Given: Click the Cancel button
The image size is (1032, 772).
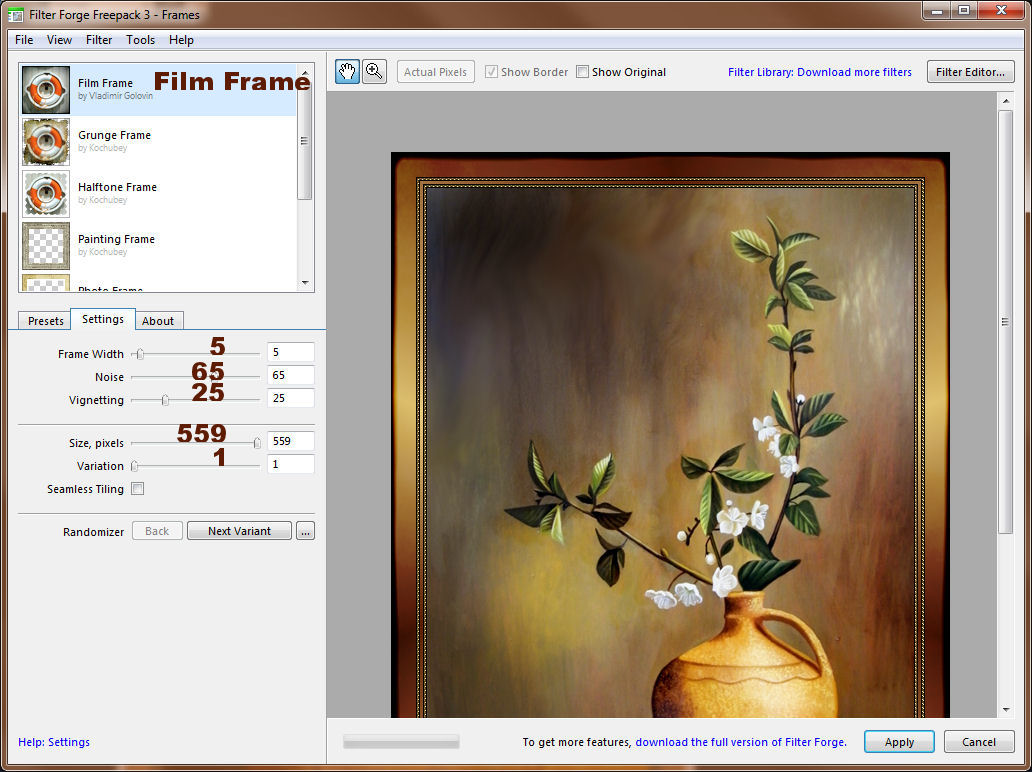Looking at the screenshot, I should pyautogui.click(x=979, y=742).
